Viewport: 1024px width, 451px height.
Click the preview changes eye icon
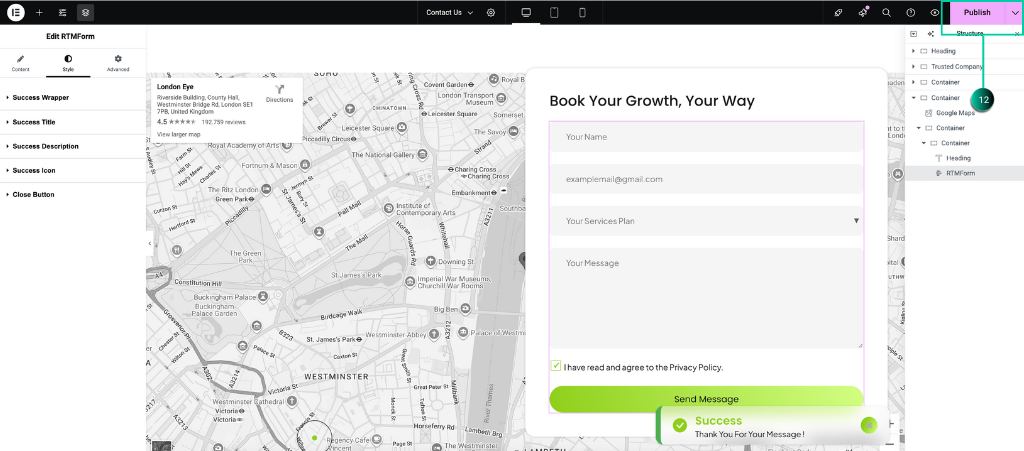[x=935, y=12]
